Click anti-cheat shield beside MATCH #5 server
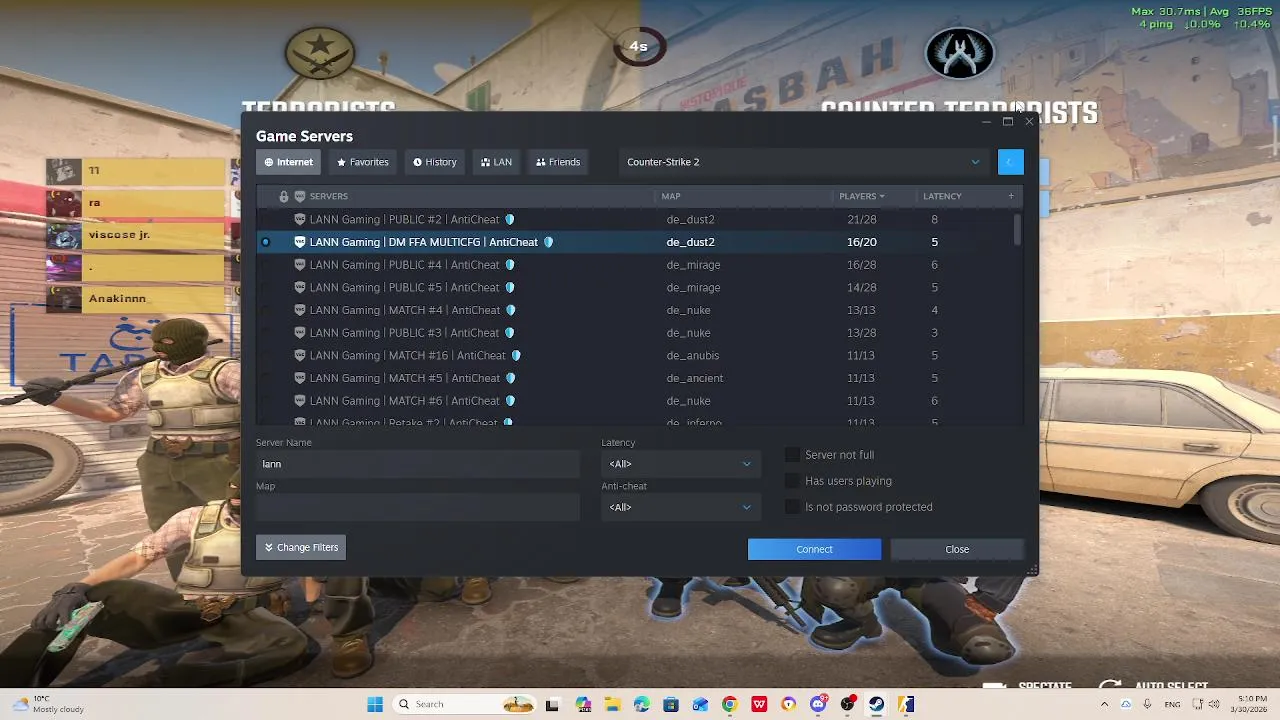This screenshot has height=720, width=1280. (x=509, y=378)
